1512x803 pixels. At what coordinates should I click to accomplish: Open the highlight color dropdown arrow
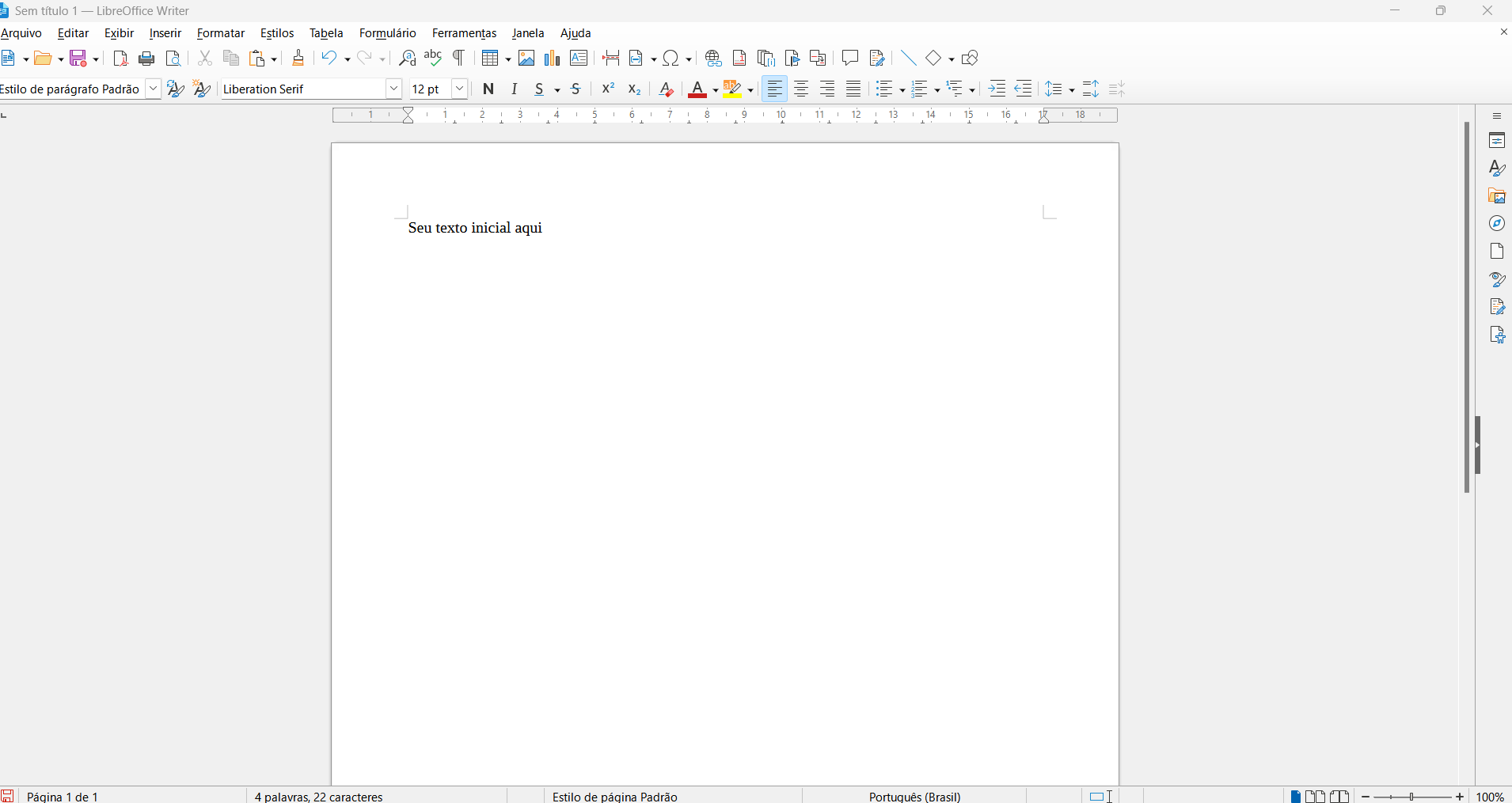click(x=750, y=90)
